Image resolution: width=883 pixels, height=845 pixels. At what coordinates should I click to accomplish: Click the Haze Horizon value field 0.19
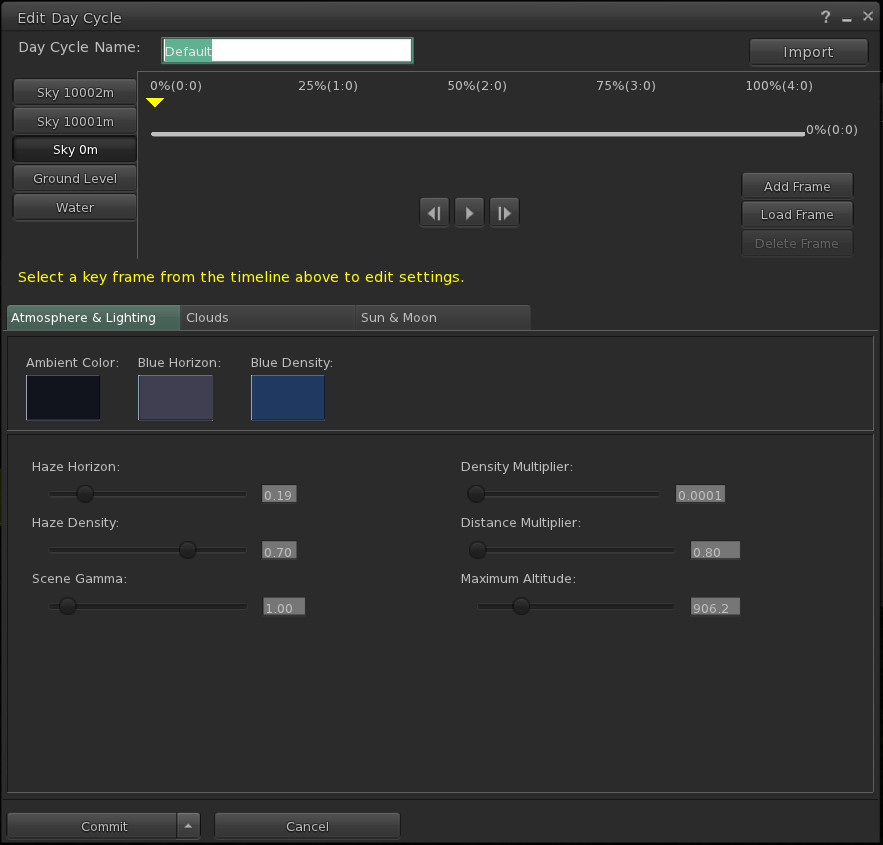[x=279, y=494]
